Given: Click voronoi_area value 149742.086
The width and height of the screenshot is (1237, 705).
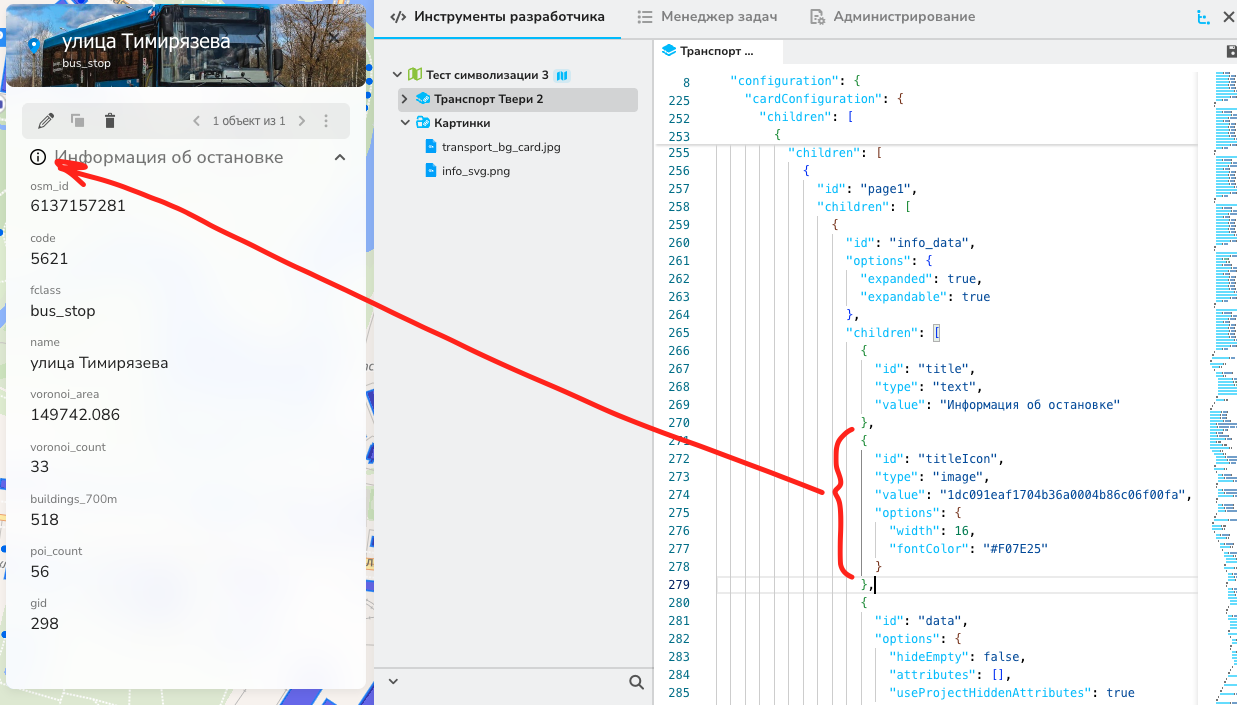Looking at the screenshot, I should click(75, 415).
